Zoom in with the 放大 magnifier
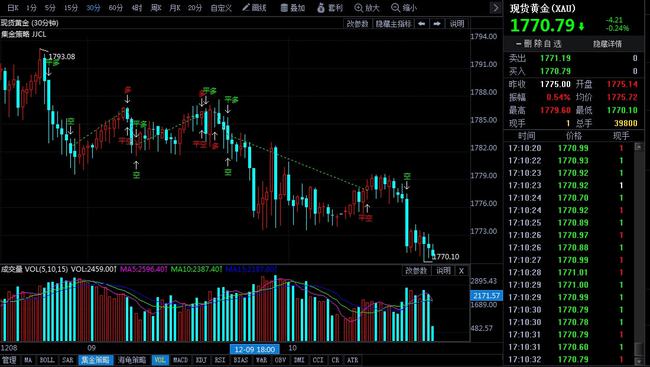The width and height of the screenshot is (650, 367). (x=367, y=7)
